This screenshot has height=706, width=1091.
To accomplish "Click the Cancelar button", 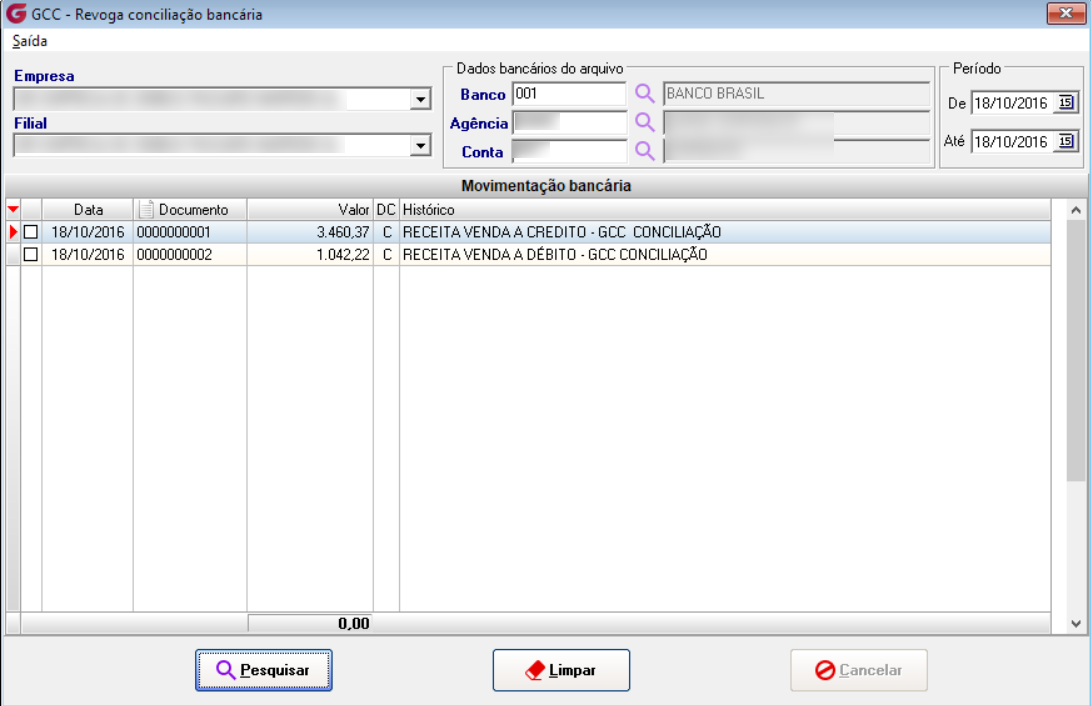I will point(859,670).
